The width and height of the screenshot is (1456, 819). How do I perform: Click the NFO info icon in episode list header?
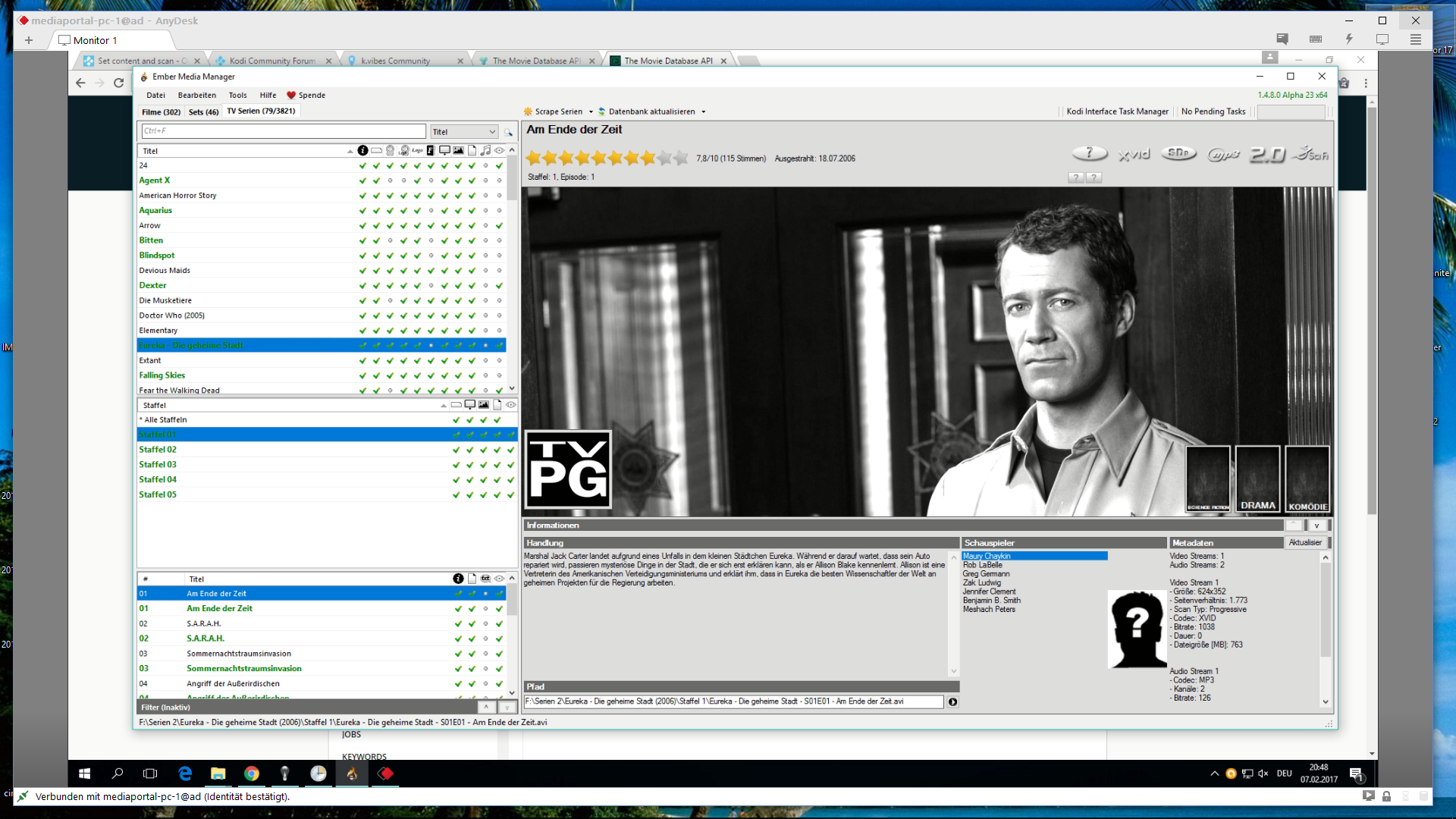pyautogui.click(x=458, y=579)
